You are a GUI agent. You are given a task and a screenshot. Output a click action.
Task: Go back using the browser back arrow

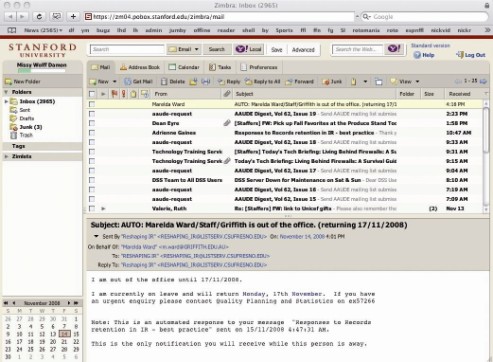point(11,16)
